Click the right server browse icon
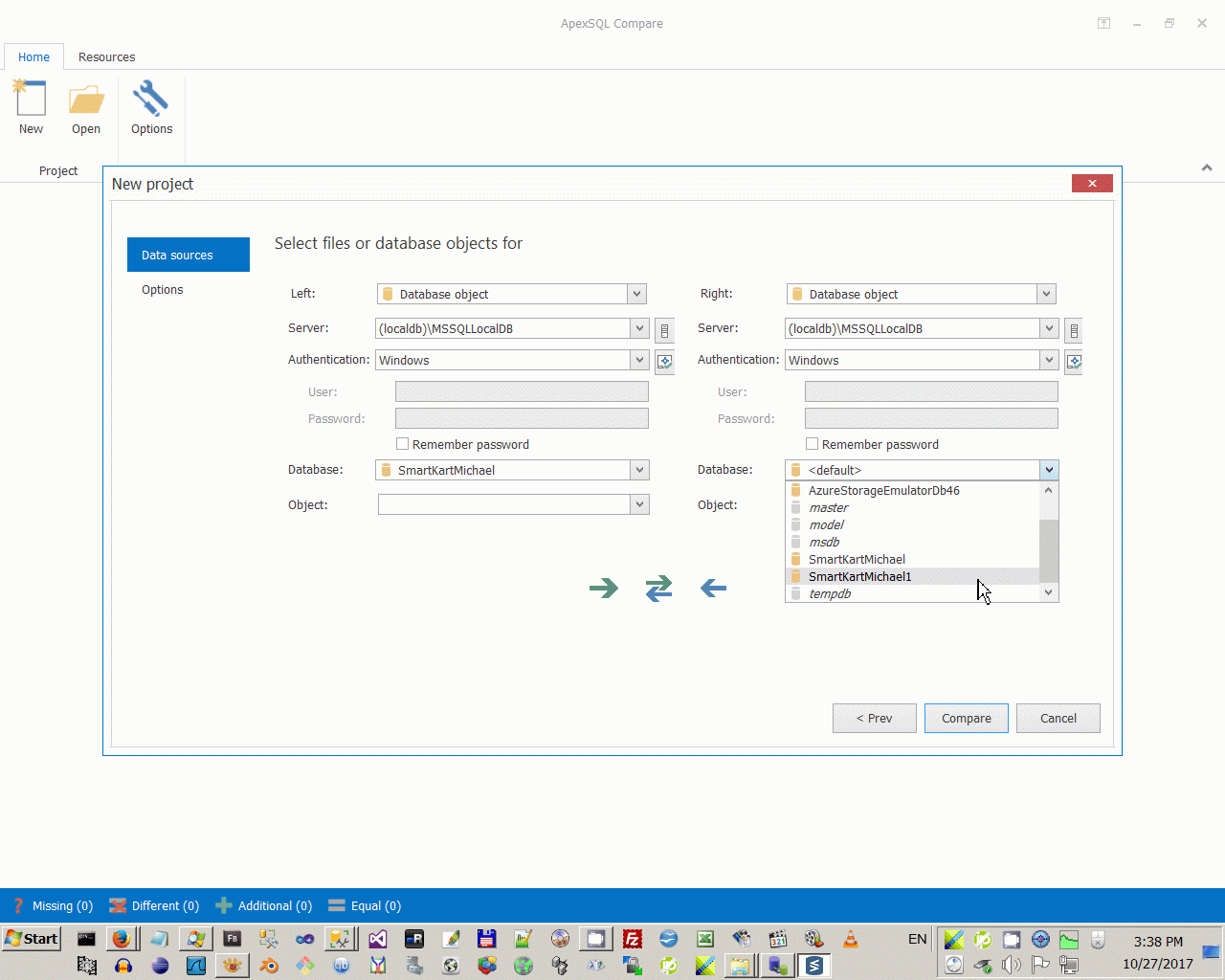This screenshot has width=1225, height=980. pyautogui.click(x=1074, y=330)
